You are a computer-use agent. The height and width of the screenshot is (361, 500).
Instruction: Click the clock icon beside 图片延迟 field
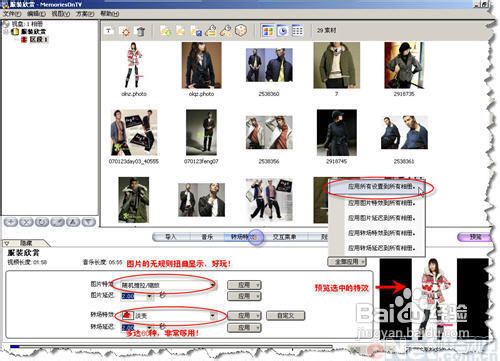pyautogui.click(x=162, y=295)
